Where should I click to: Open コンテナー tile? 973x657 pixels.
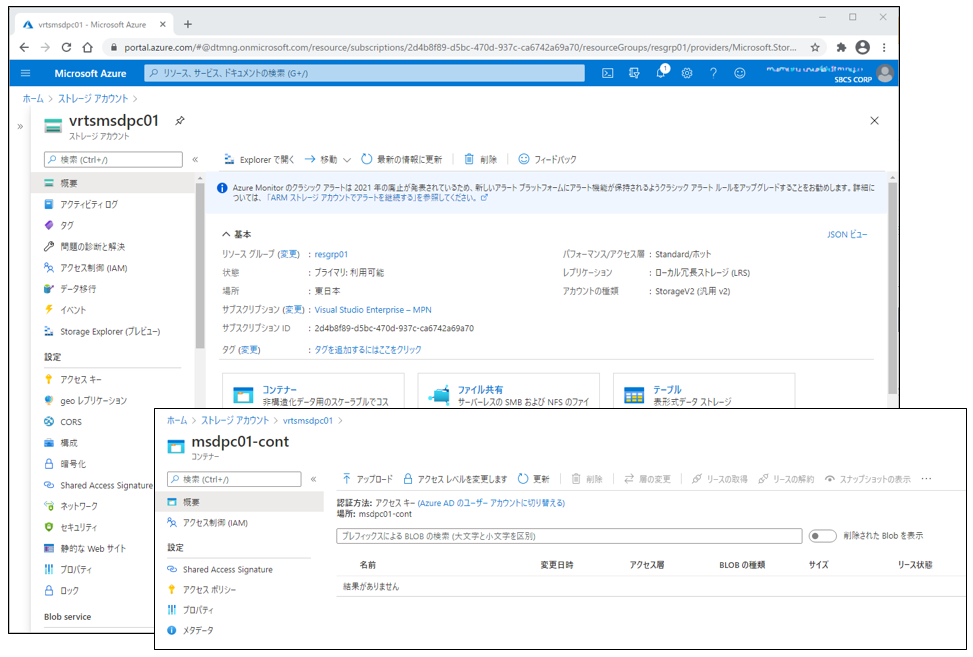313,391
